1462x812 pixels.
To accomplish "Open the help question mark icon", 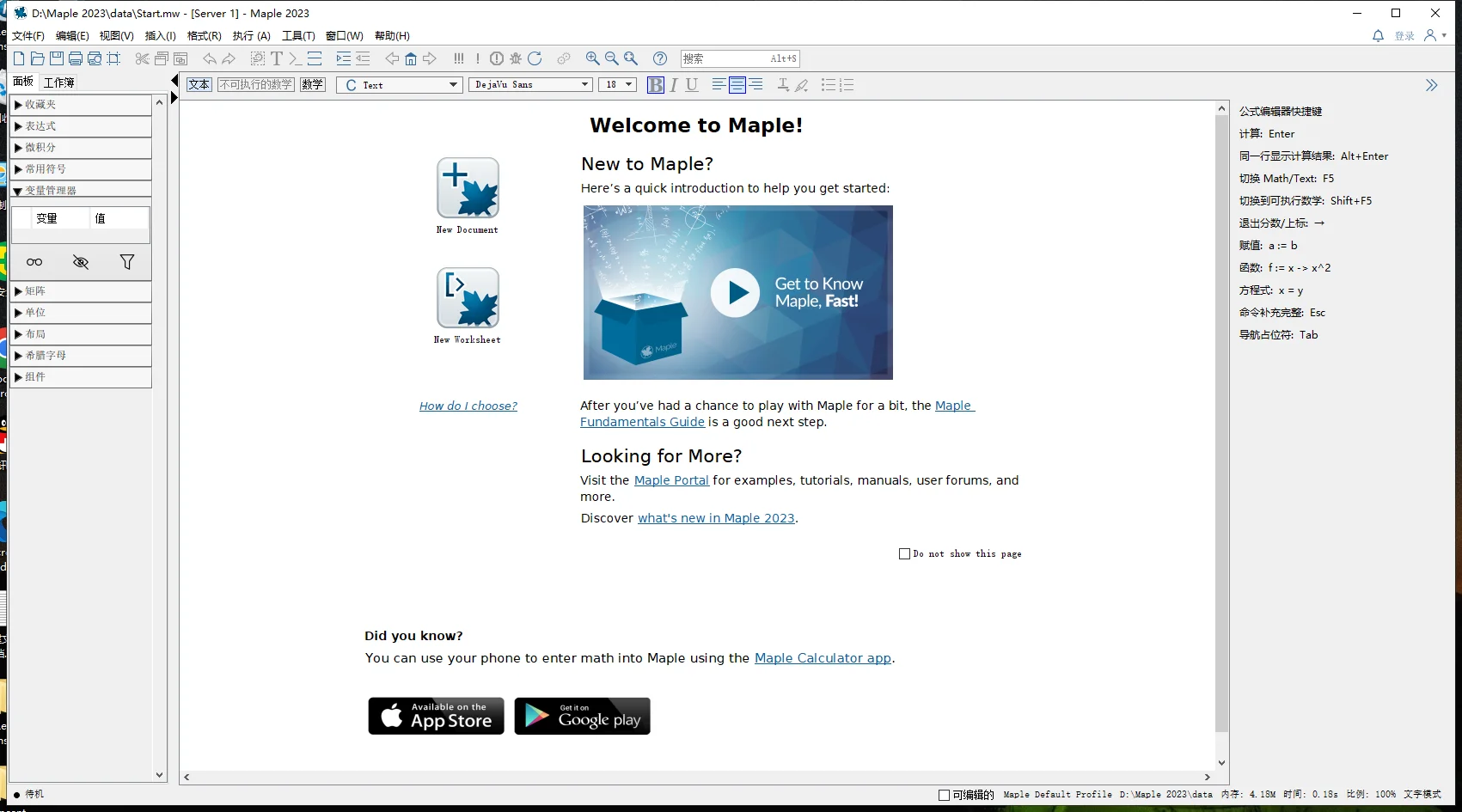I will pos(660,58).
